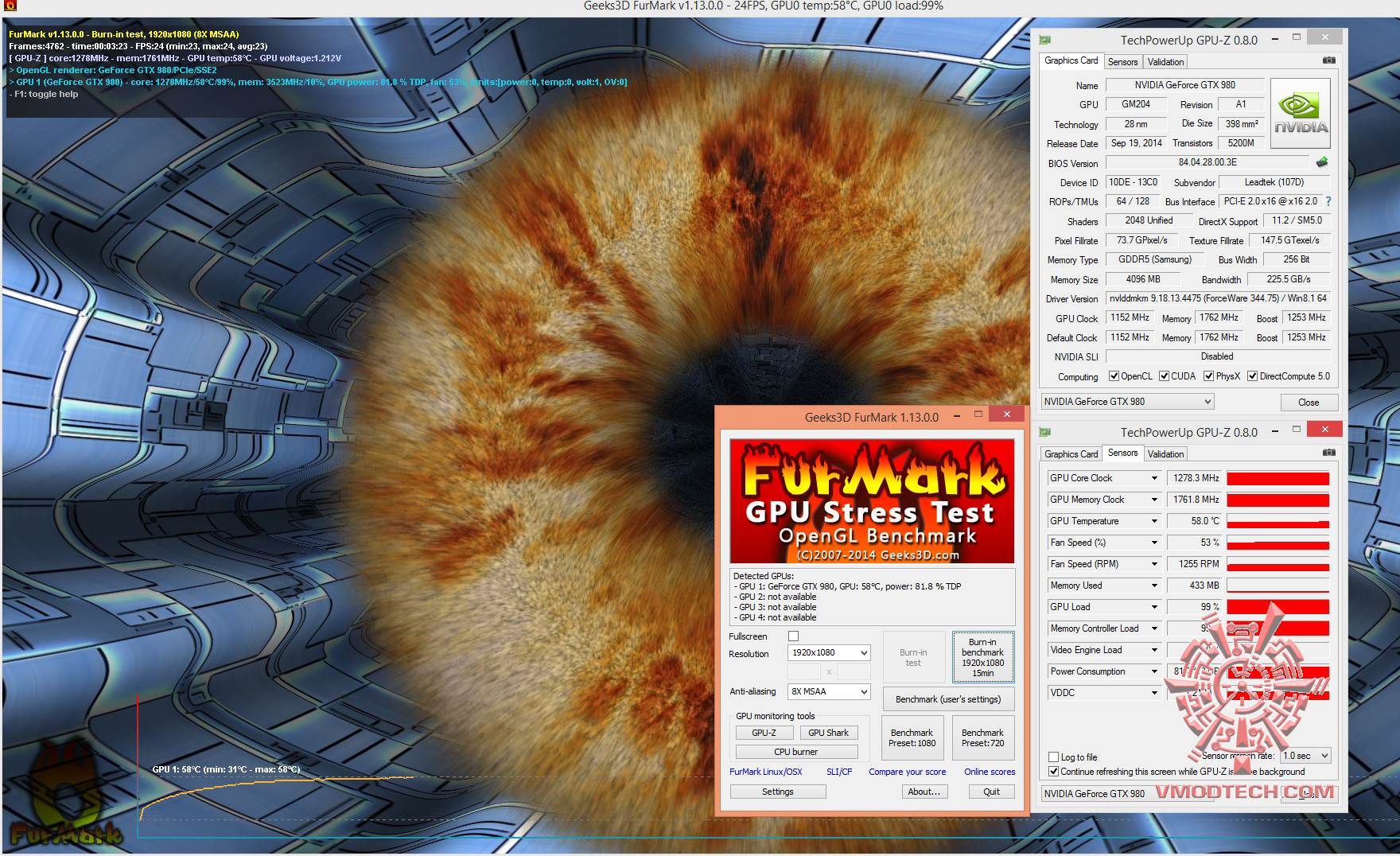Uncheck Continue refreshing in background option
Image resolution: width=1400 pixels, height=856 pixels.
(1054, 772)
